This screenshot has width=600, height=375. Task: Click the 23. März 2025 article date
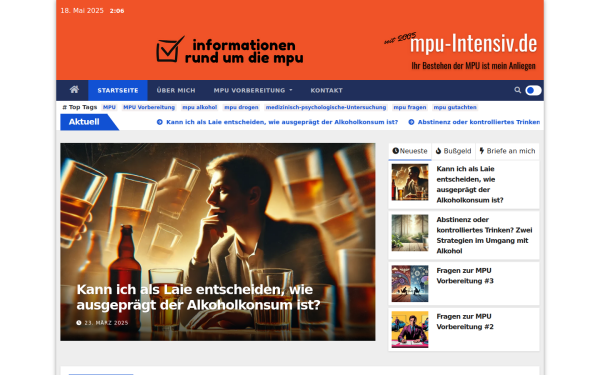106,323
